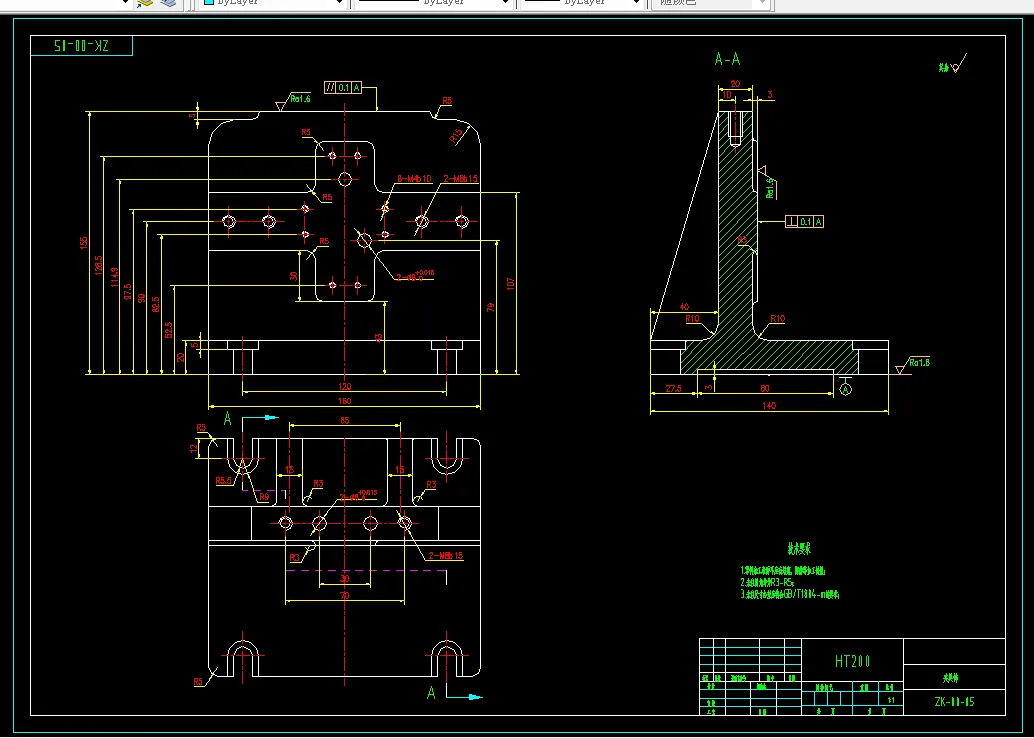Screen dimensions: 1034x738
Task: Select the parallelism tolerance frame above front view
Action: click(343, 88)
